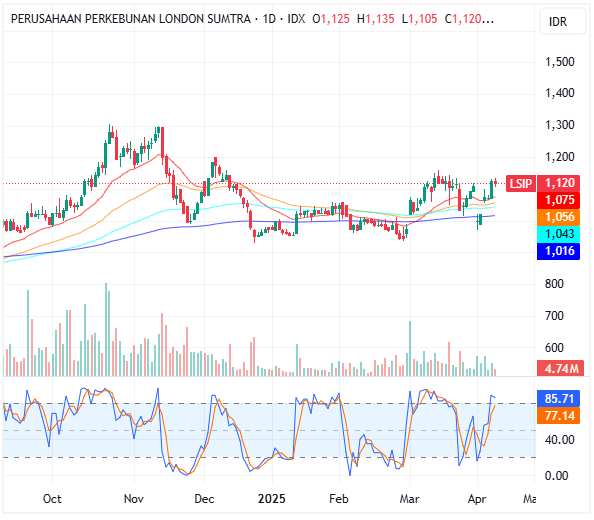
Task: Click the Mar label on time axis
Action: [x=410, y=499]
